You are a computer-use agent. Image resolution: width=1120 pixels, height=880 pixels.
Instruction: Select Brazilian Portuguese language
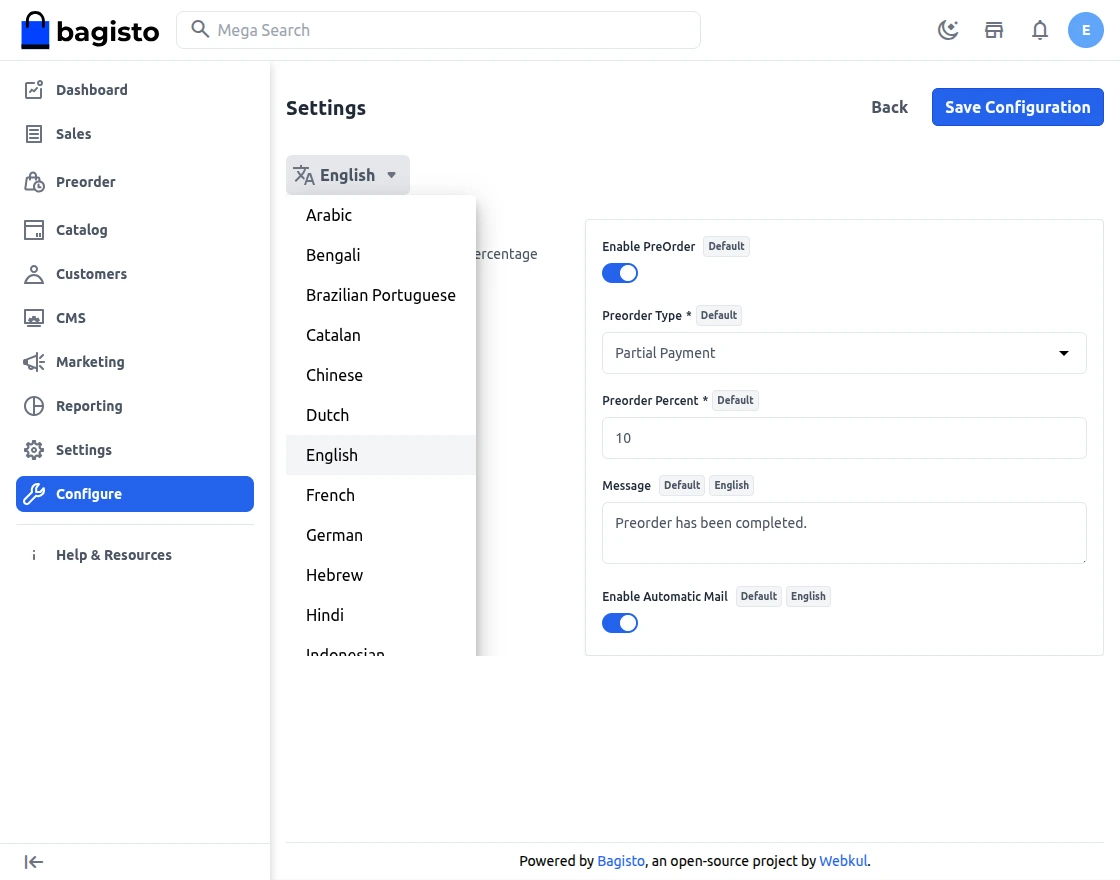tap(381, 295)
